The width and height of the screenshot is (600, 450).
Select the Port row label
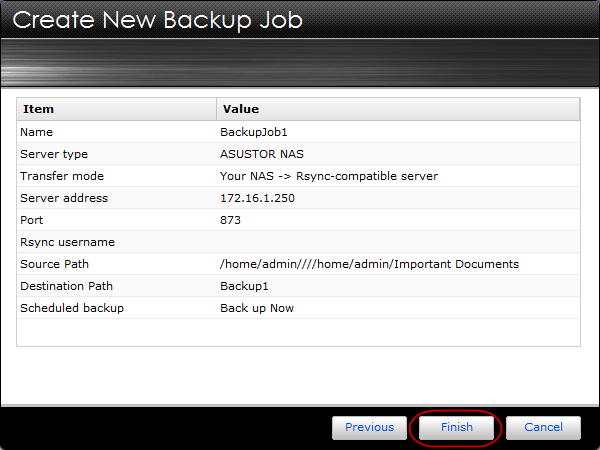click(31, 220)
